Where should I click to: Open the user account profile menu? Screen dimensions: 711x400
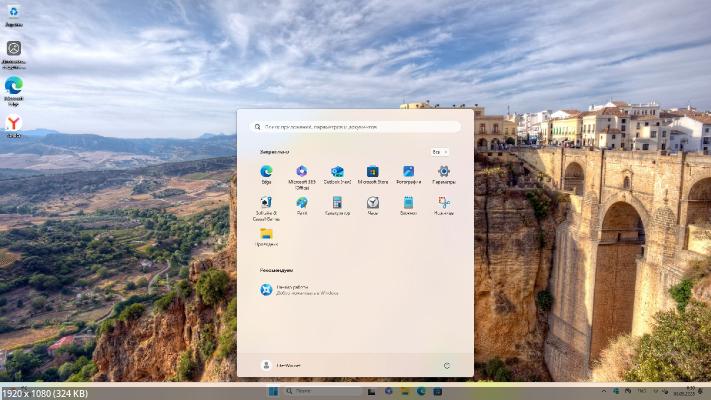pyautogui.click(x=281, y=365)
